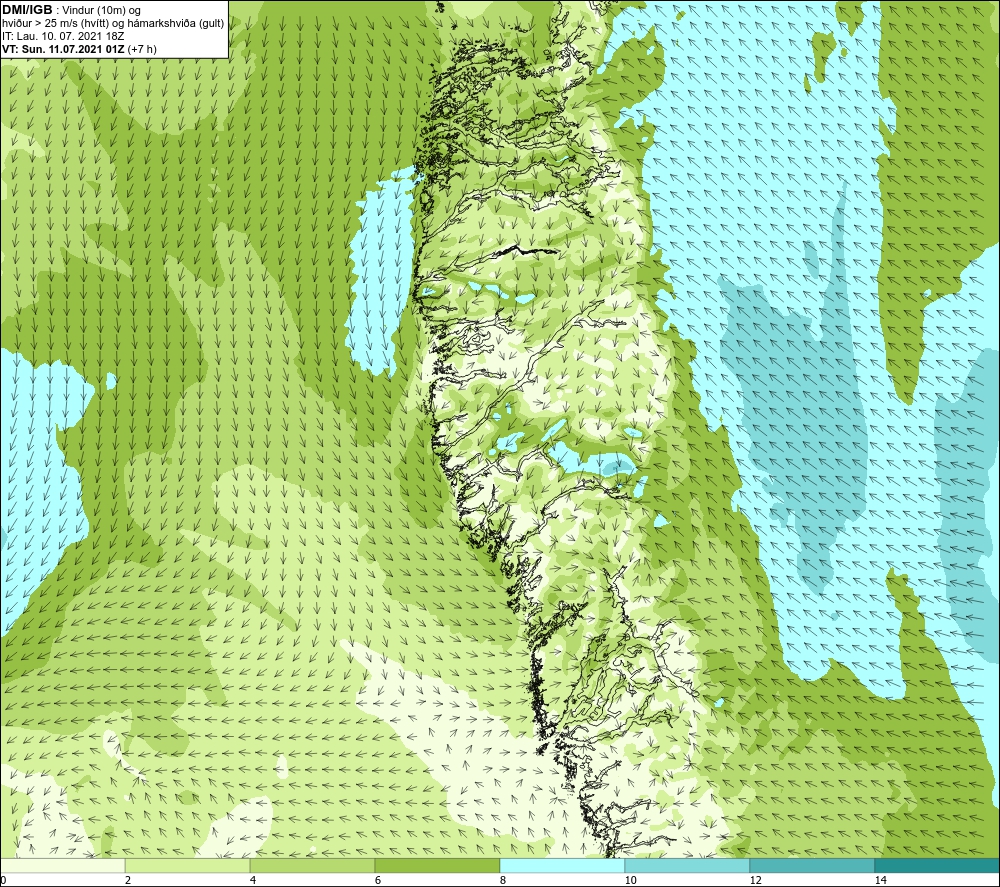
Task: Select the dark green 6–8 m/s color segment
Action: (438, 865)
